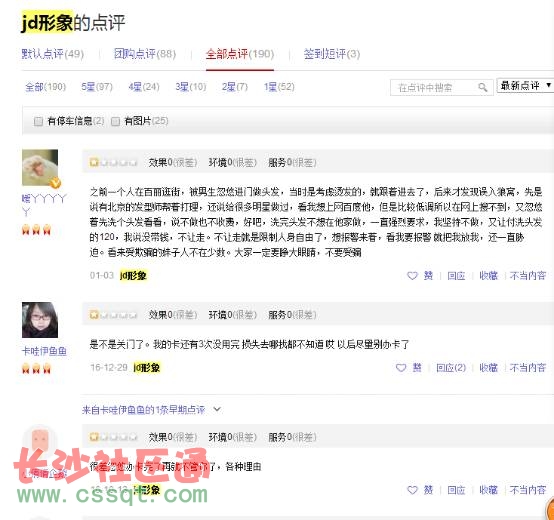Expand 来自卡哇伊鱼鱼的1条早期点评
The image size is (554, 520).
[x=151, y=410]
